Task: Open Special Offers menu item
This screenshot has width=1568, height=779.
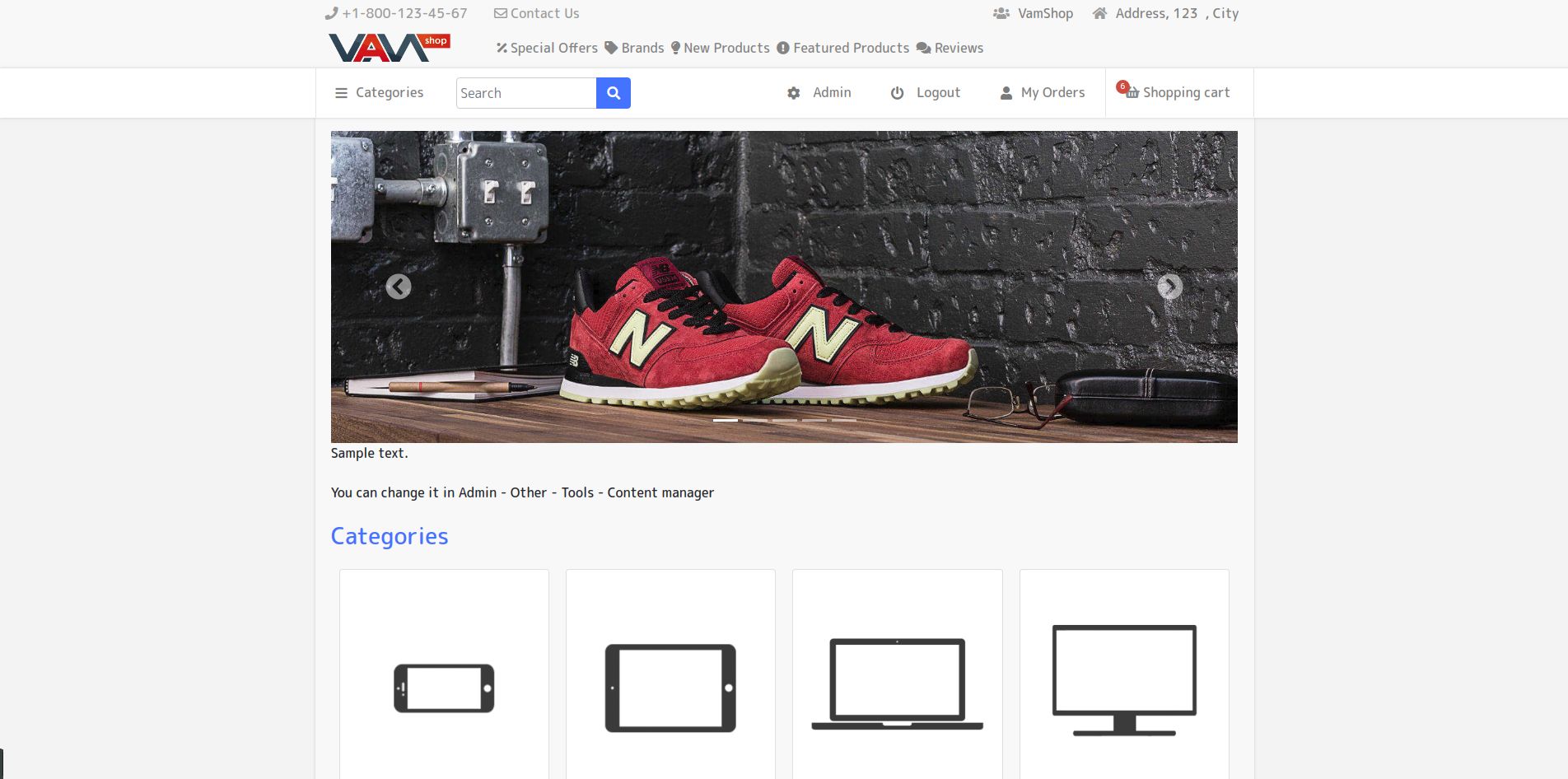Action: pos(547,48)
